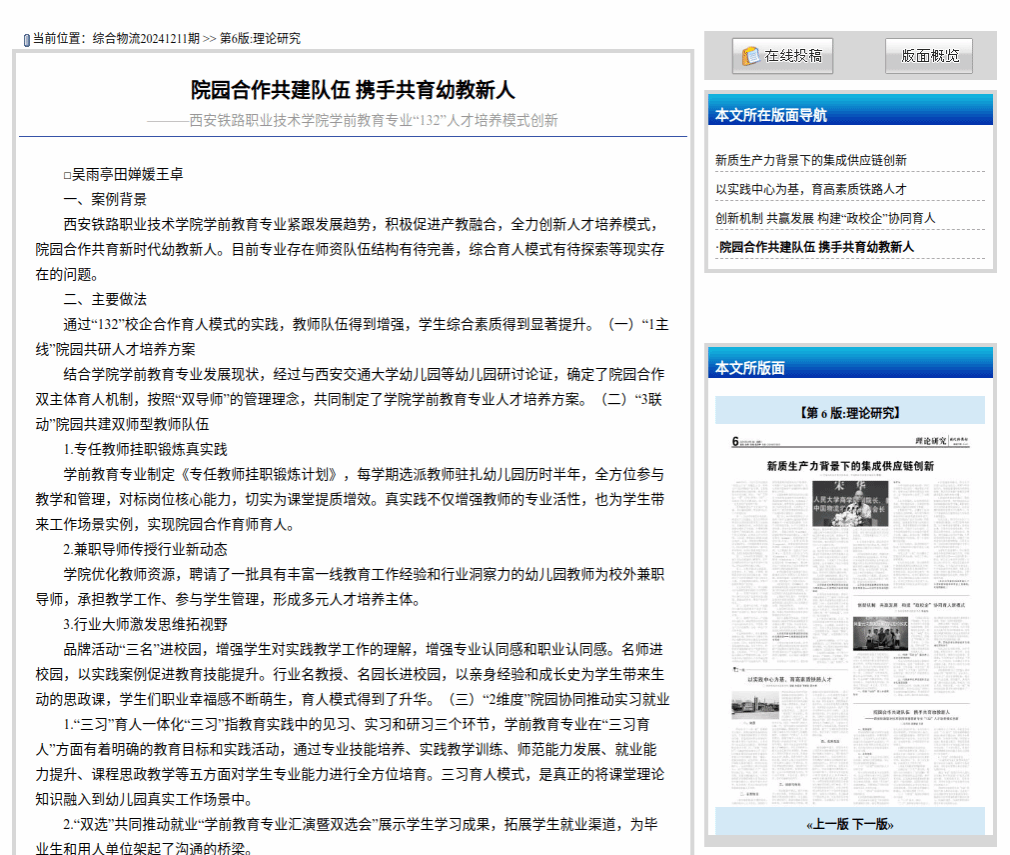The width and height of the screenshot is (1010, 855).
Task: Click thumbnail headline 新质生产力背景下的集成供应链创新
Action: [850, 466]
